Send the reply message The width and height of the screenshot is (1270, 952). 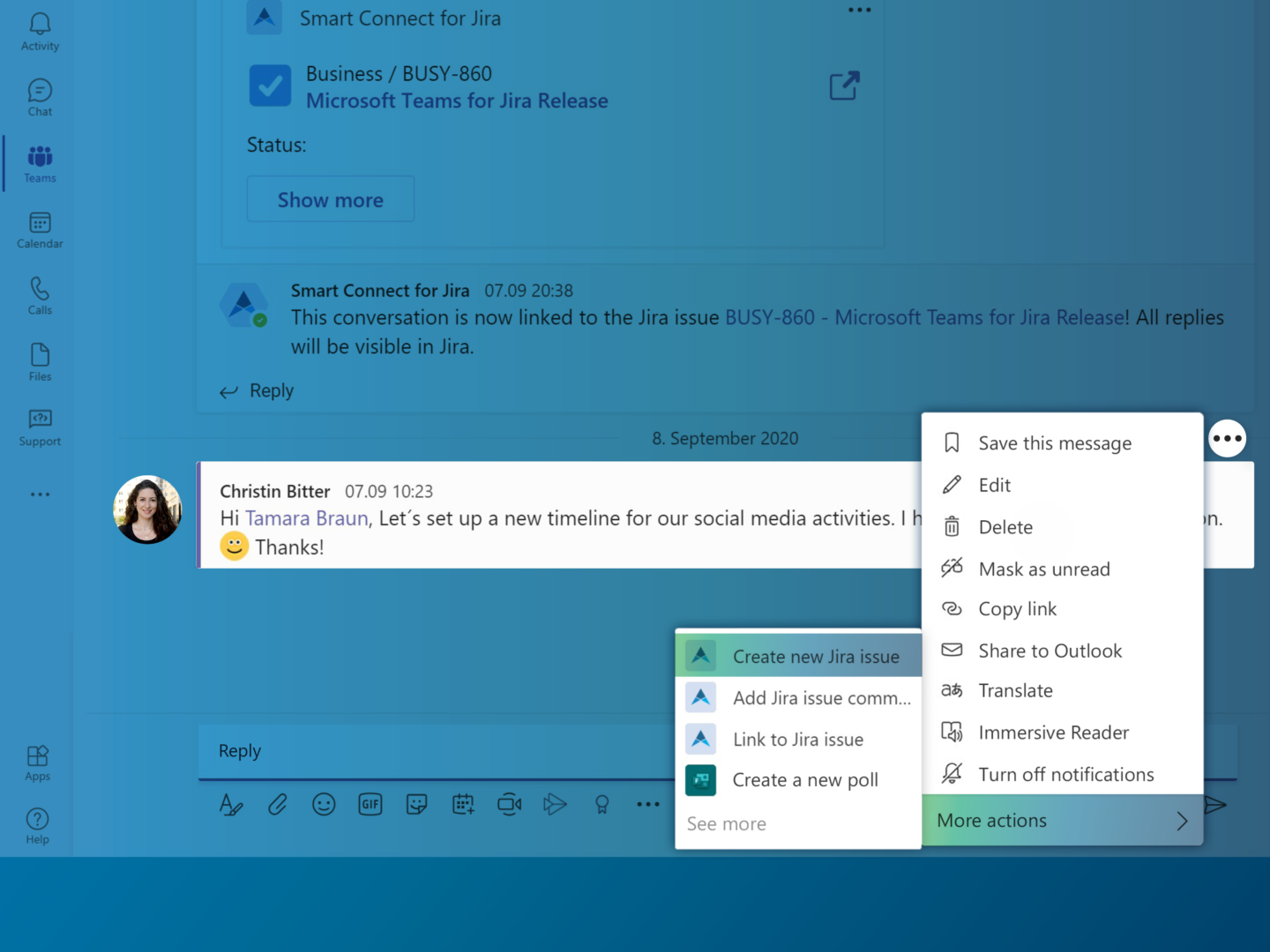coord(1215,804)
